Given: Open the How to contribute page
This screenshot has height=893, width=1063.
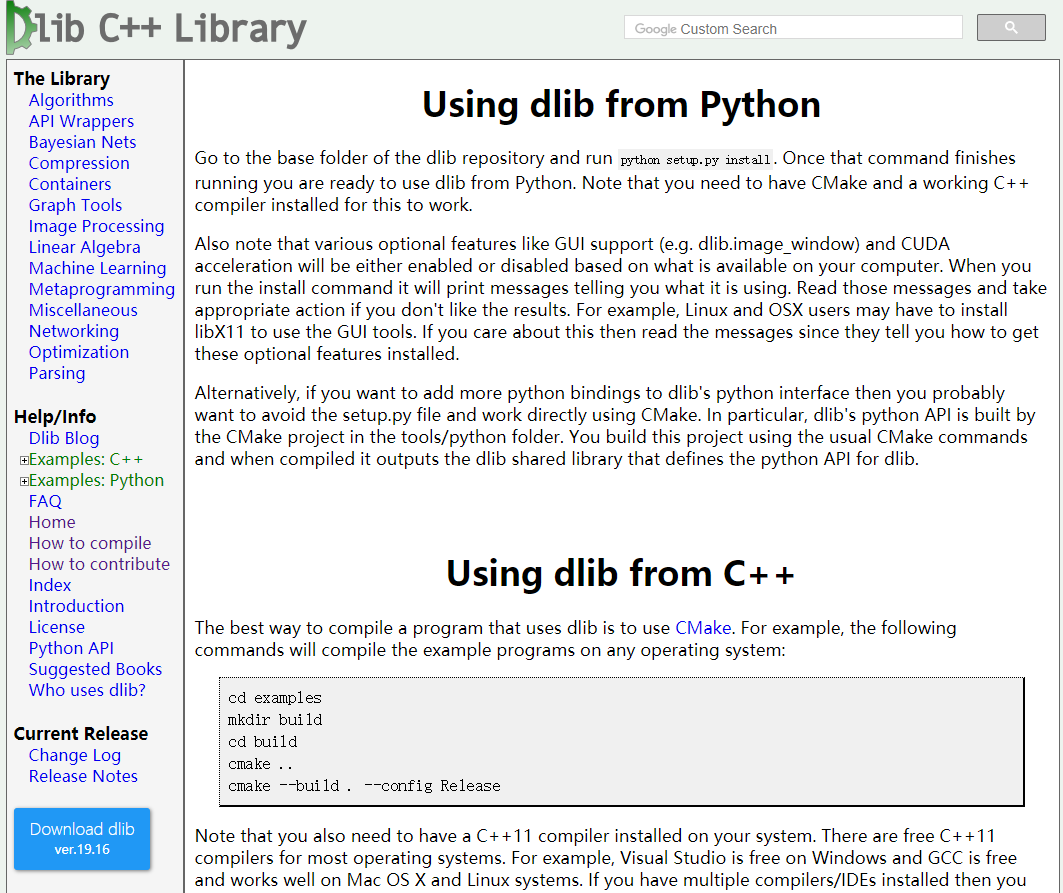Looking at the screenshot, I should point(99,564).
